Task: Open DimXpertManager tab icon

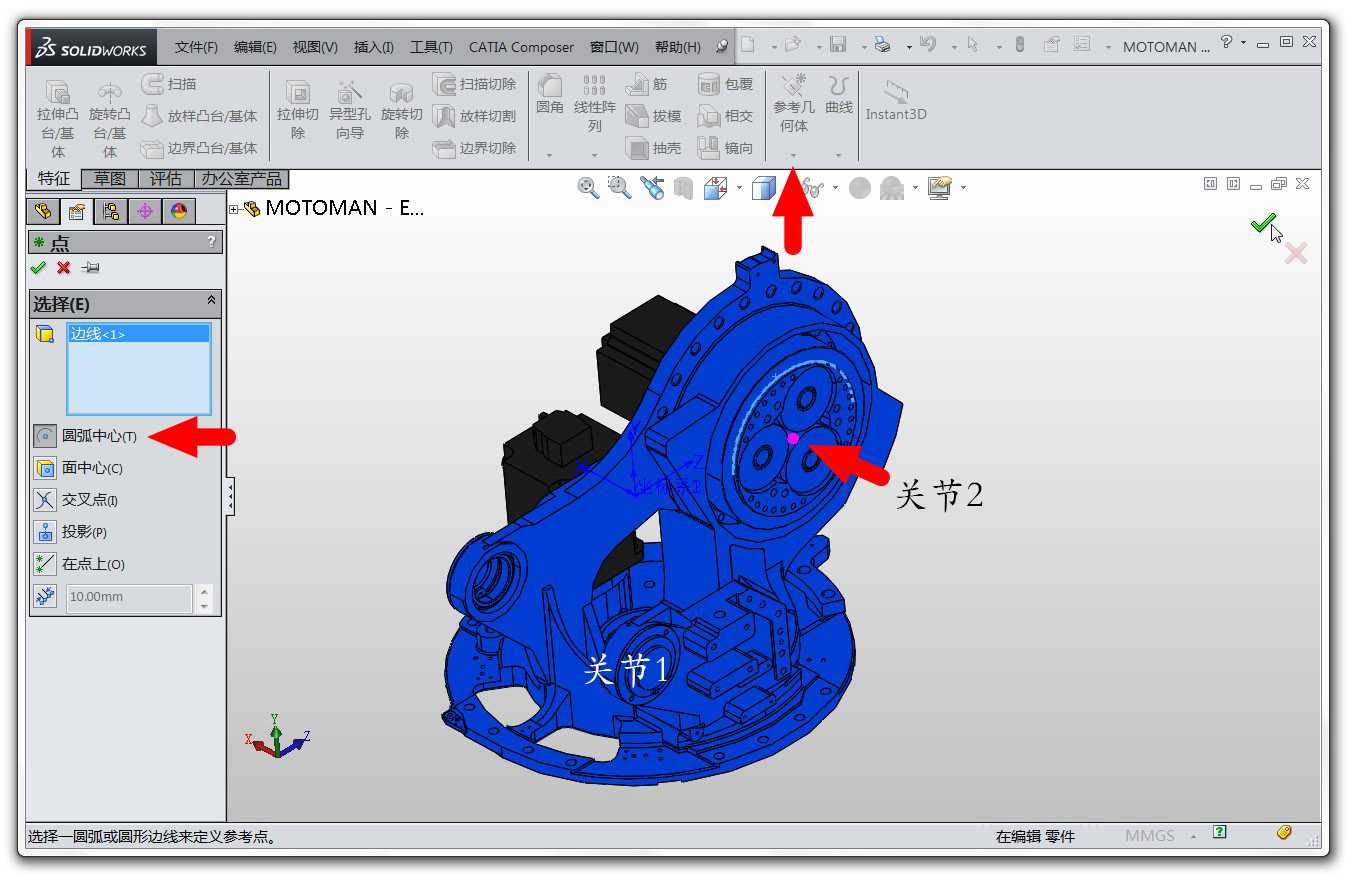Action: 144,211
